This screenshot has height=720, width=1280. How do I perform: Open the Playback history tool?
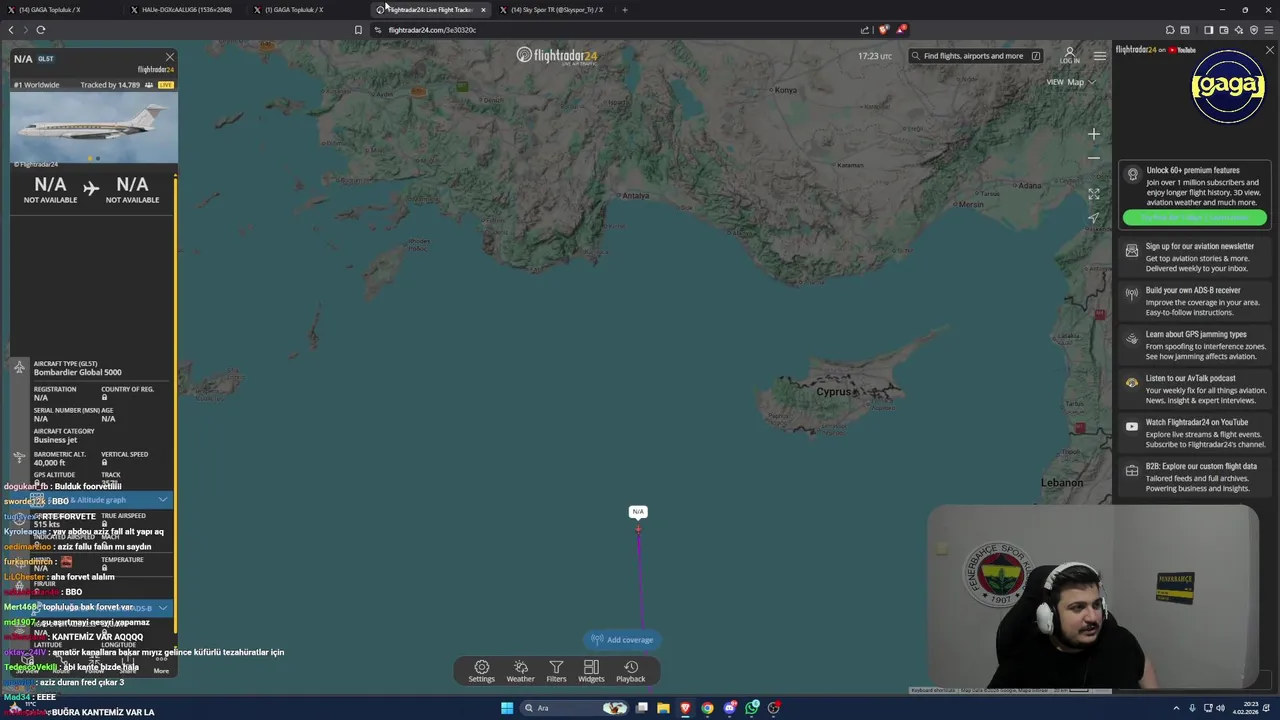[x=630, y=671]
